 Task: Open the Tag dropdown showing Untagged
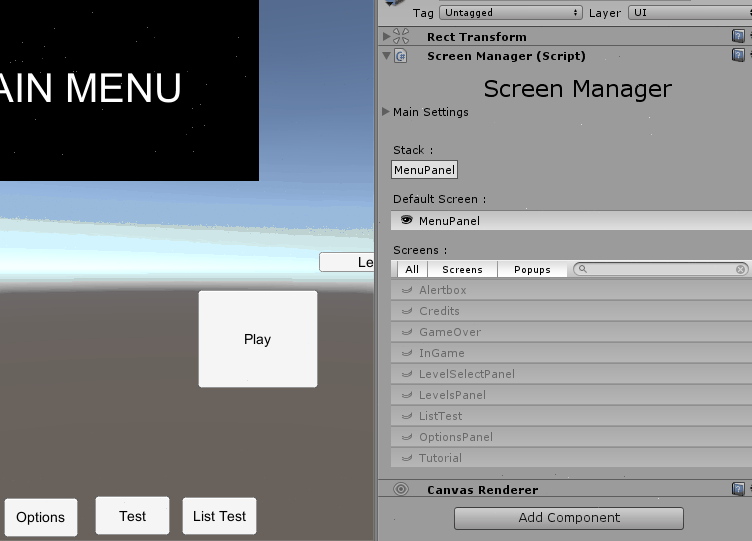(x=510, y=13)
